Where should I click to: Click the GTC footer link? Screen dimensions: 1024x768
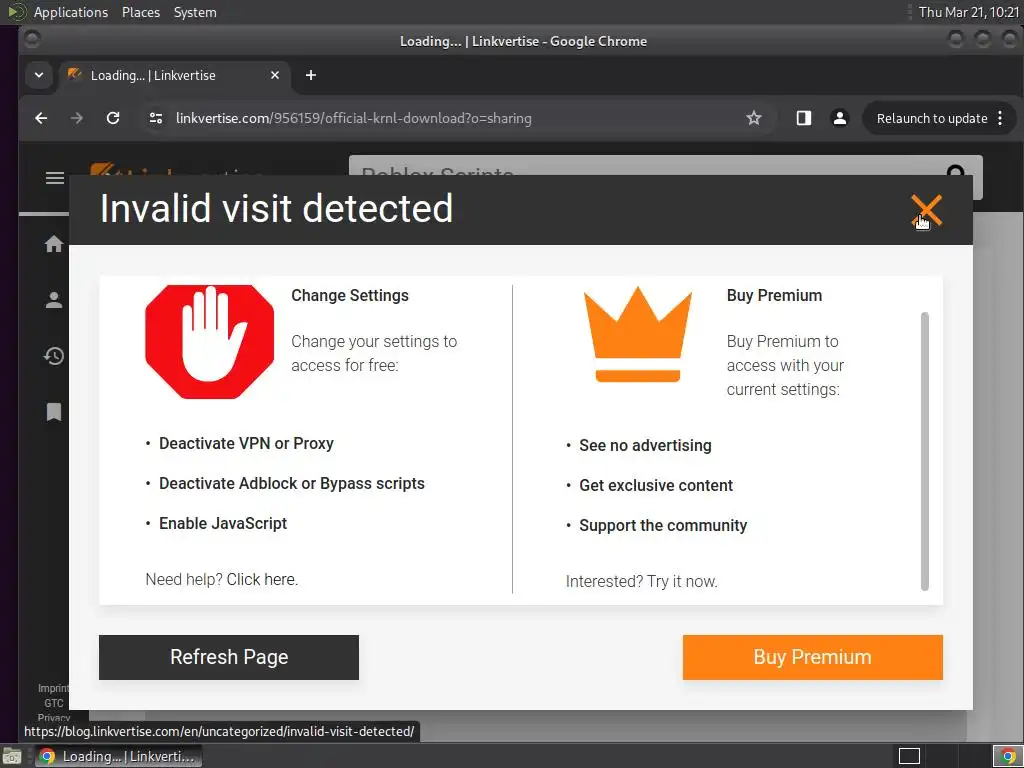click(54, 703)
